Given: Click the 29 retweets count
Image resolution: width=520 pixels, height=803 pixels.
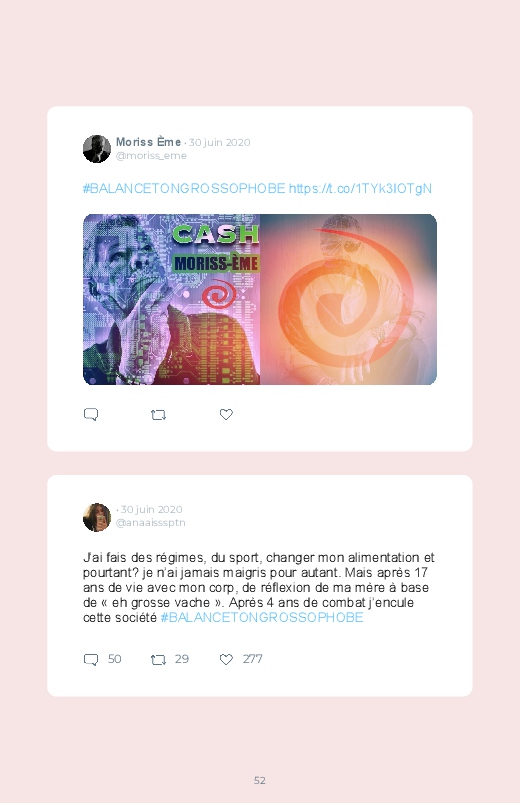Looking at the screenshot, I should point(182,659).
